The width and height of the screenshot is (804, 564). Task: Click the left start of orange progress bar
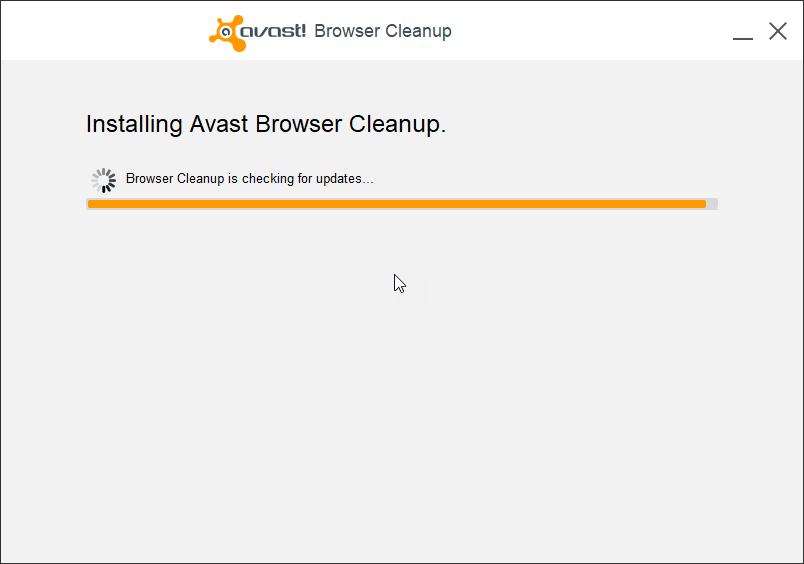pos(93,204)
